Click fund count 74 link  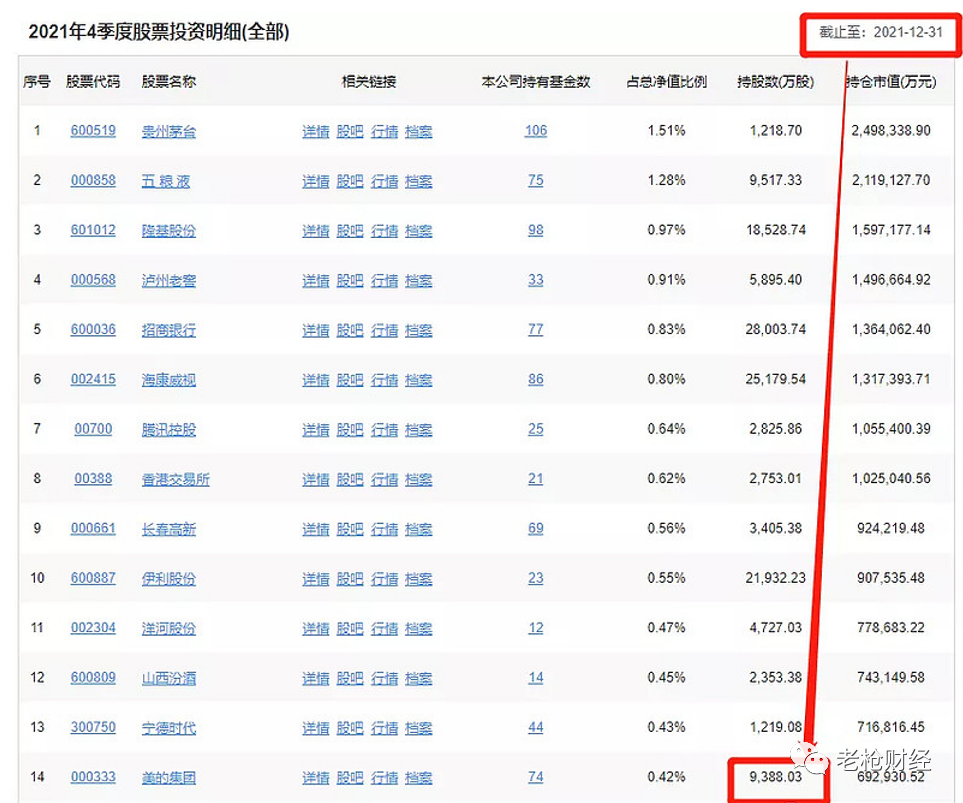pyautogui.click(x=536, y=778)
